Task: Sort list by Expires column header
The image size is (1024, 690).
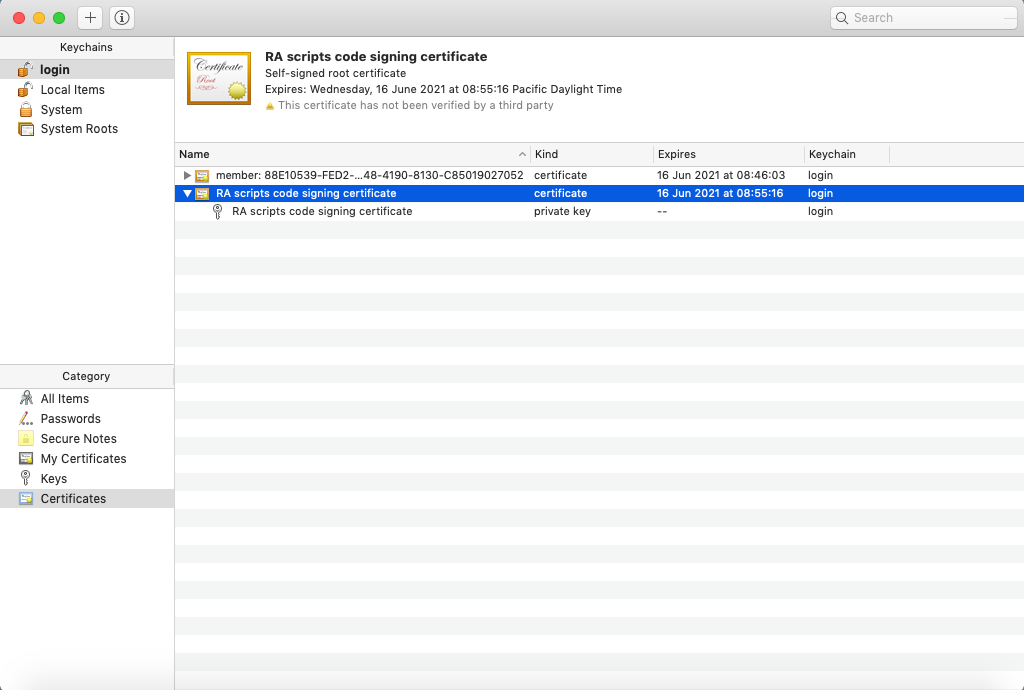Action: [x=728, y=155]
